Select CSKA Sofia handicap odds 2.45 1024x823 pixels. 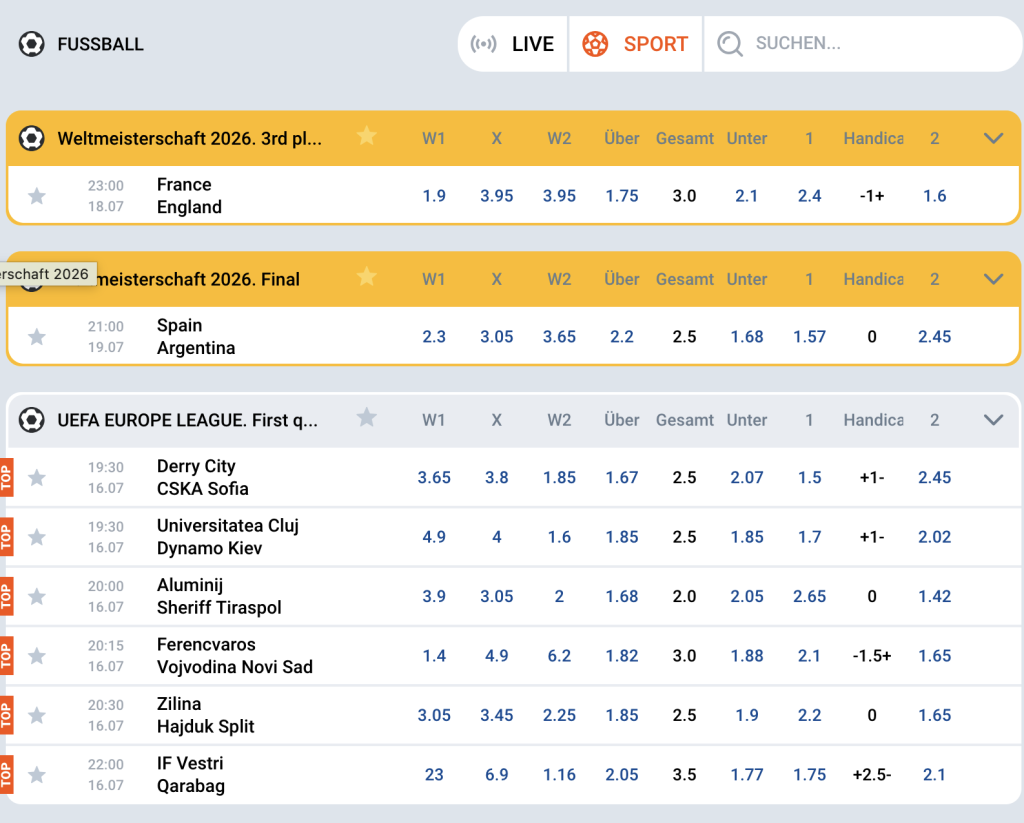pos(935,477)
